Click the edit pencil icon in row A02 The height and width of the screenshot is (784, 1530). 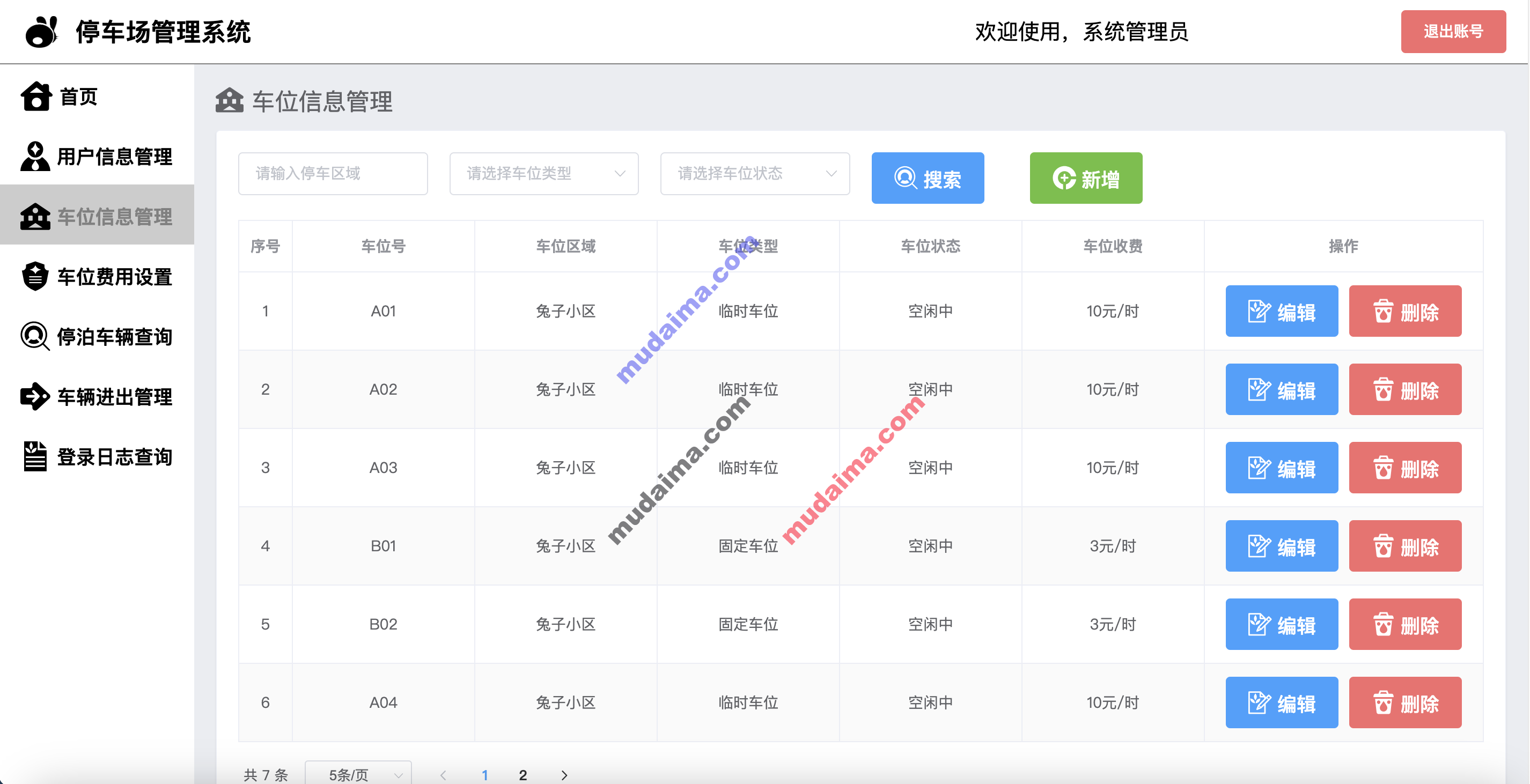click(x=1259, y=389)
